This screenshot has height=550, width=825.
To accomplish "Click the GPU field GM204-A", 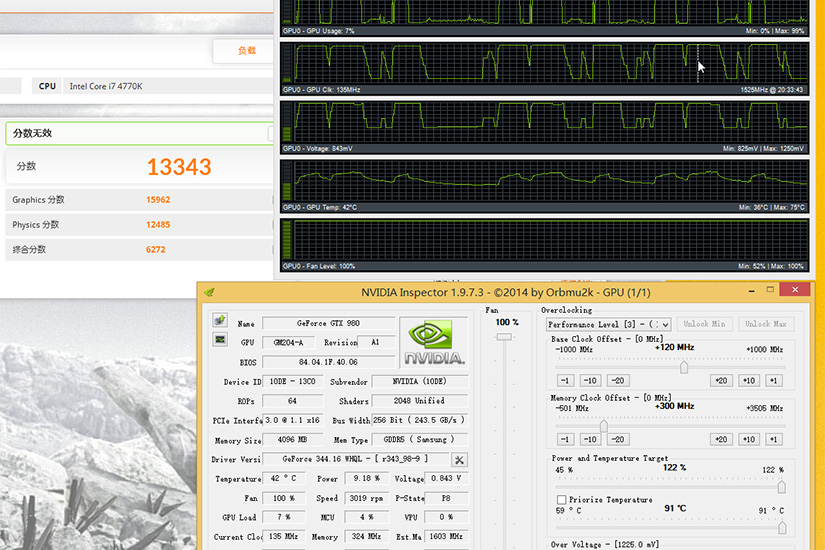I will [288, 342].
